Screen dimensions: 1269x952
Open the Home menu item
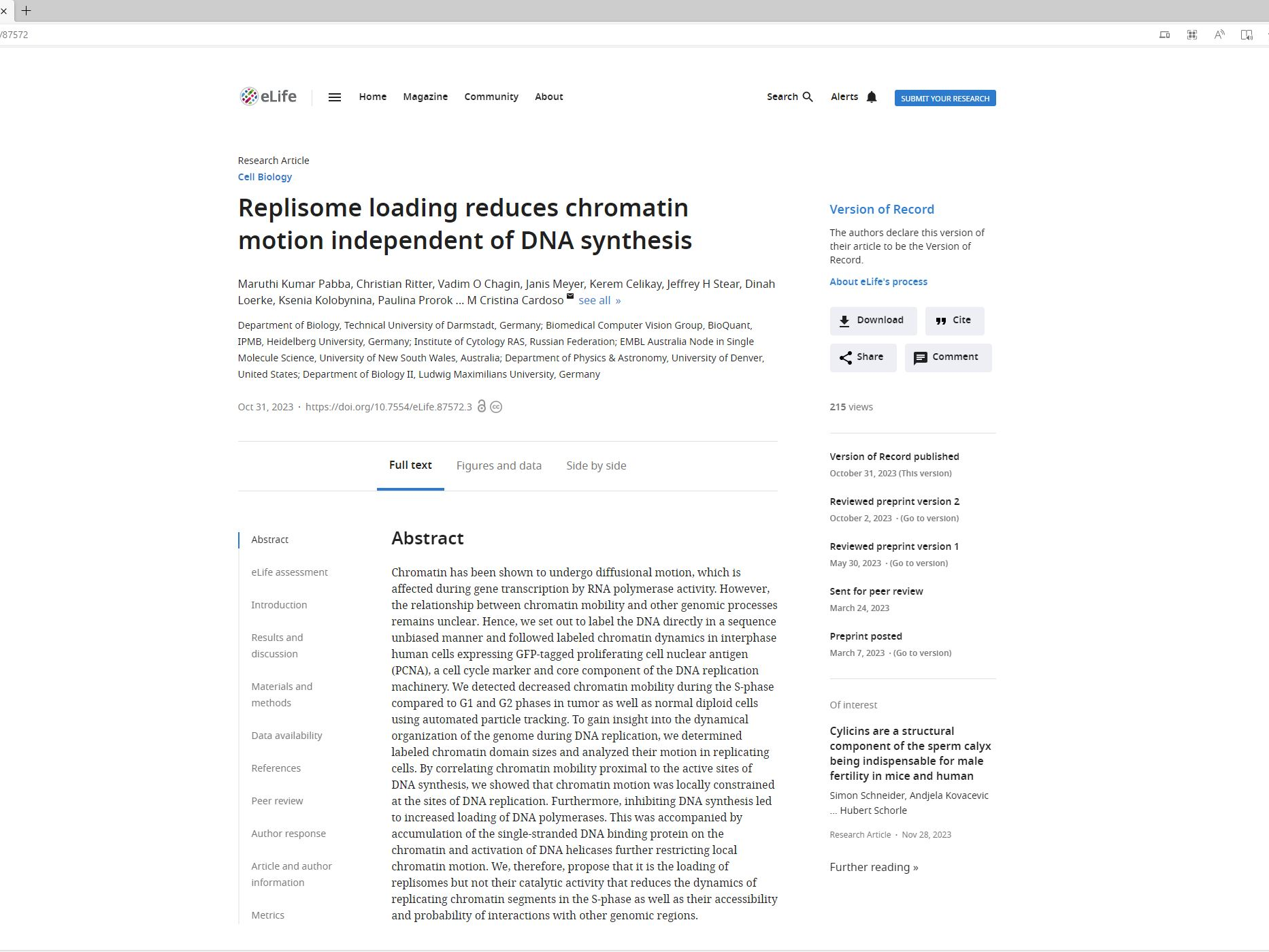[x=373, y=97]
